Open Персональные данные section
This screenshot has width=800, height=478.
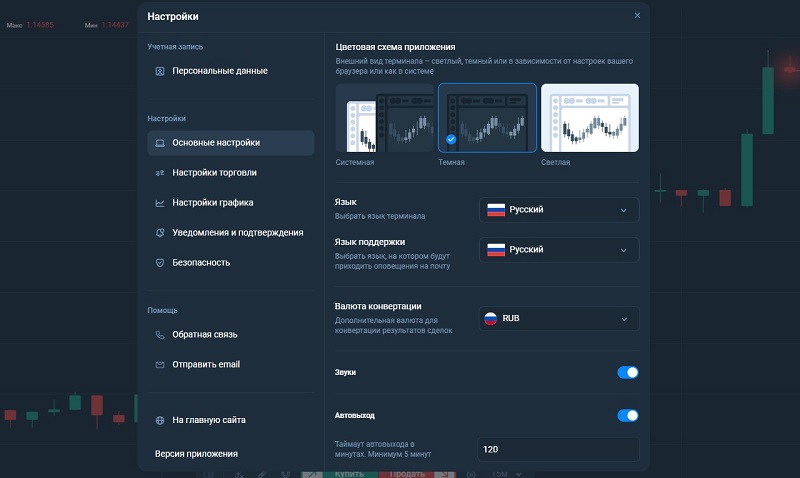click(231, 71)
